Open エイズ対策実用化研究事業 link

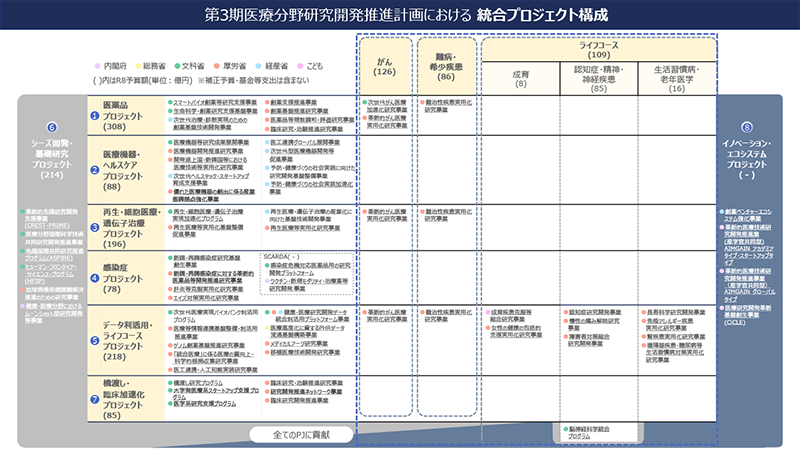pyautogui.click(x=206, y=298)
